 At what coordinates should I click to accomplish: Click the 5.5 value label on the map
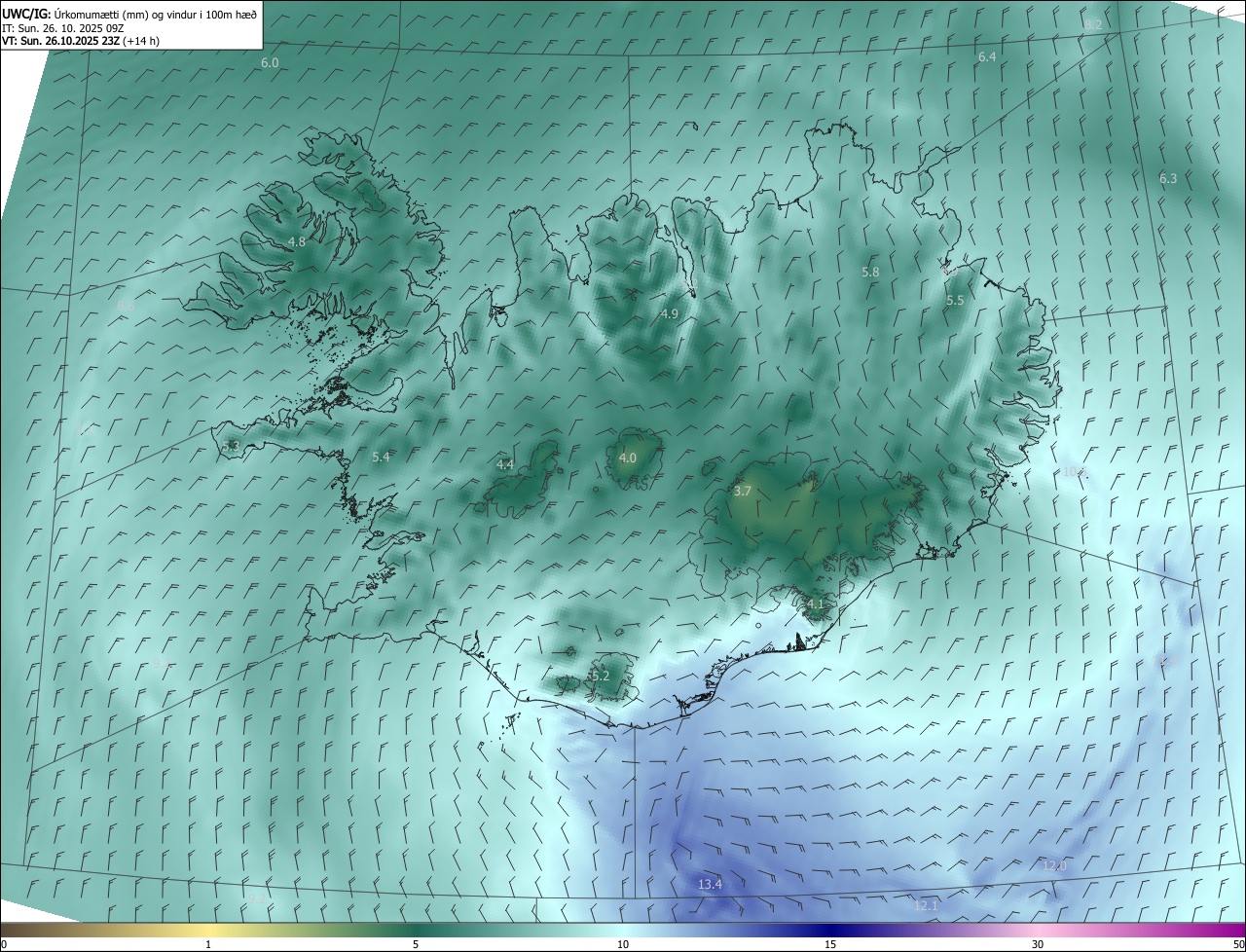point(955,301)
